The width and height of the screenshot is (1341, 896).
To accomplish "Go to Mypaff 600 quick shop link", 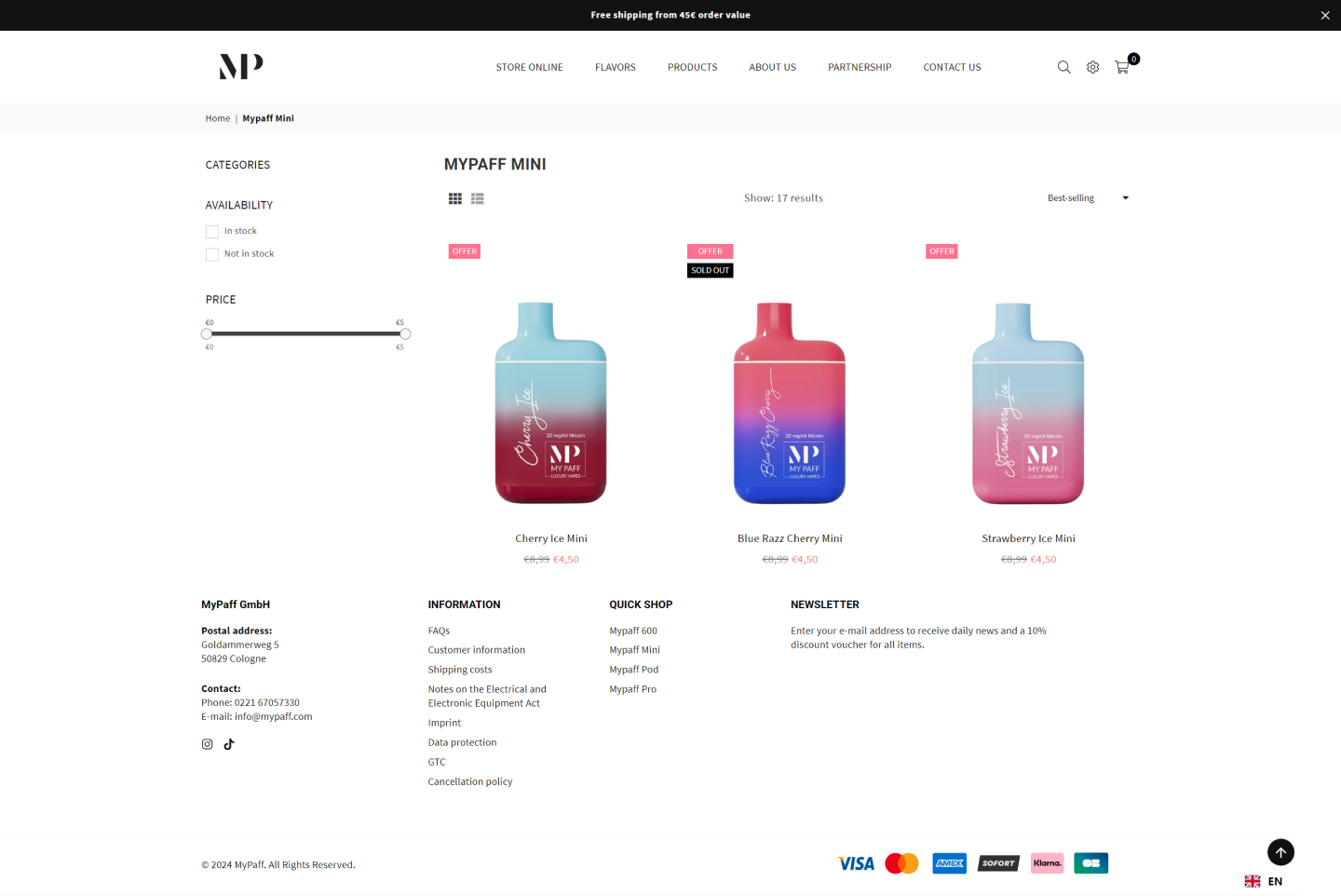I will tap(633, 631).
